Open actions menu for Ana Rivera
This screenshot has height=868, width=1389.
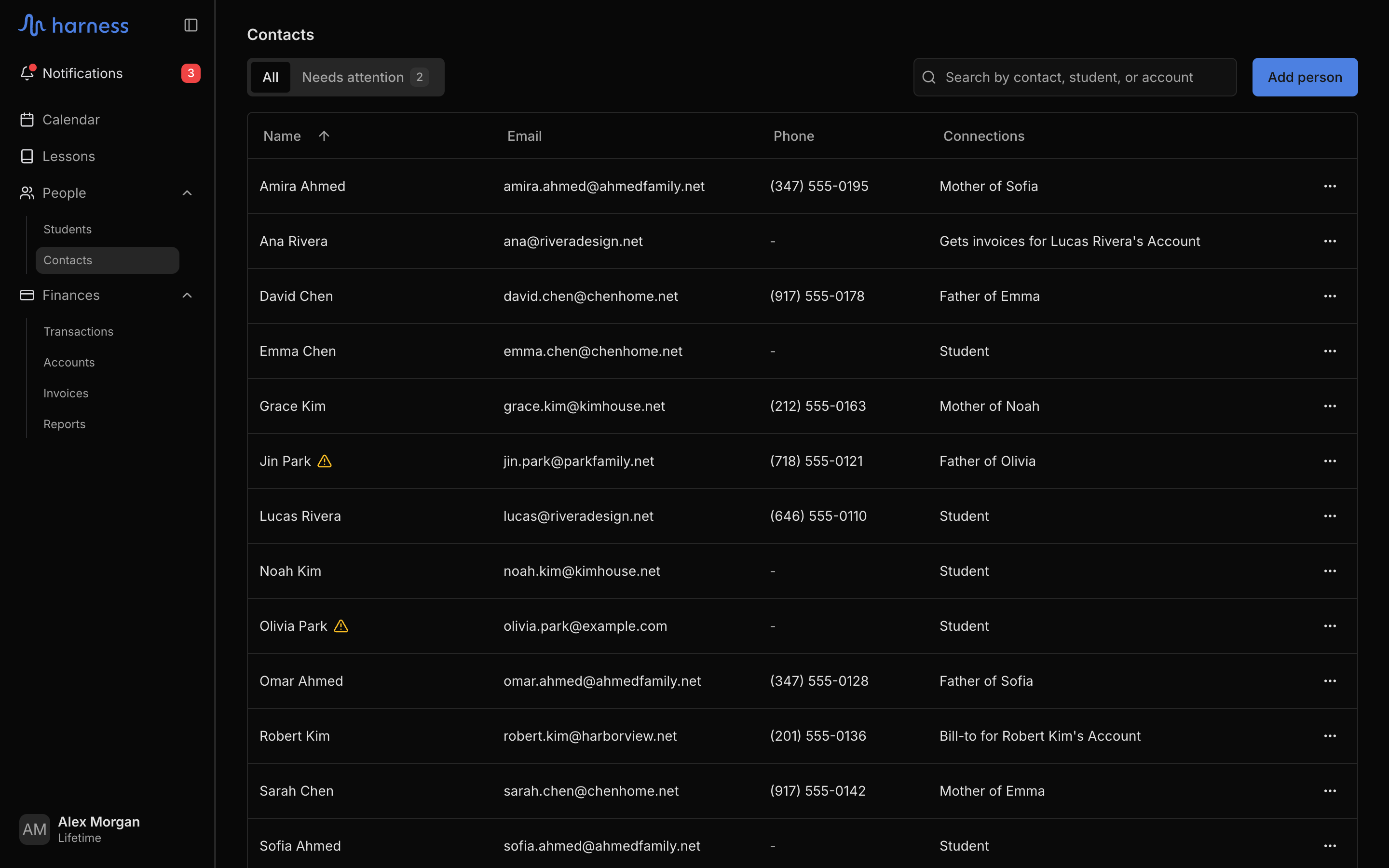click(x=1330, y=241)
